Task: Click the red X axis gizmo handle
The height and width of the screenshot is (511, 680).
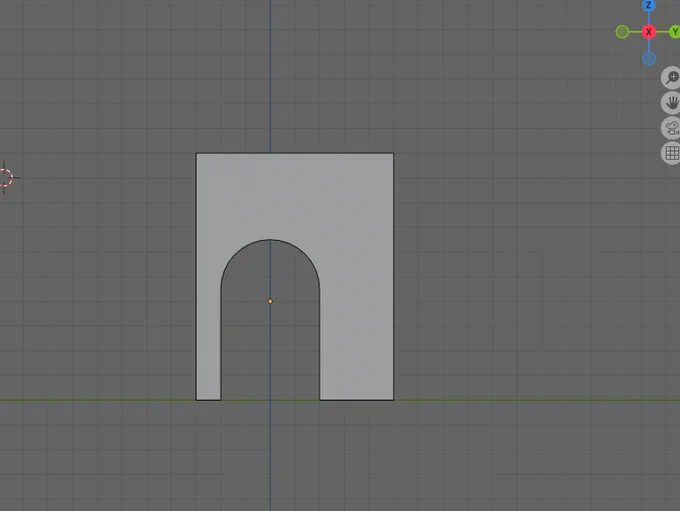Action: coord(649,32)
